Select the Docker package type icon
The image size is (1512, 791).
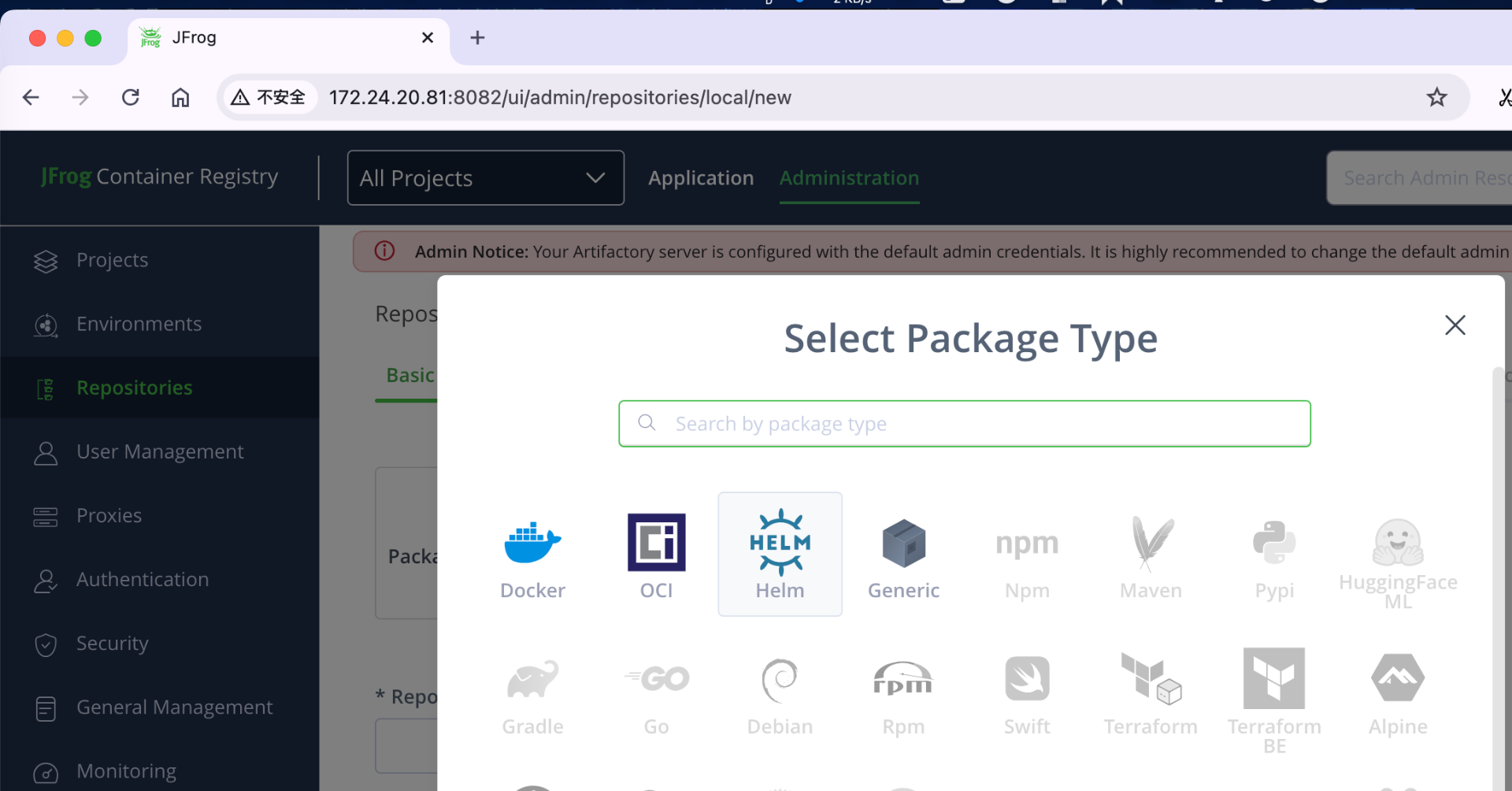click(x=532, y=544)
